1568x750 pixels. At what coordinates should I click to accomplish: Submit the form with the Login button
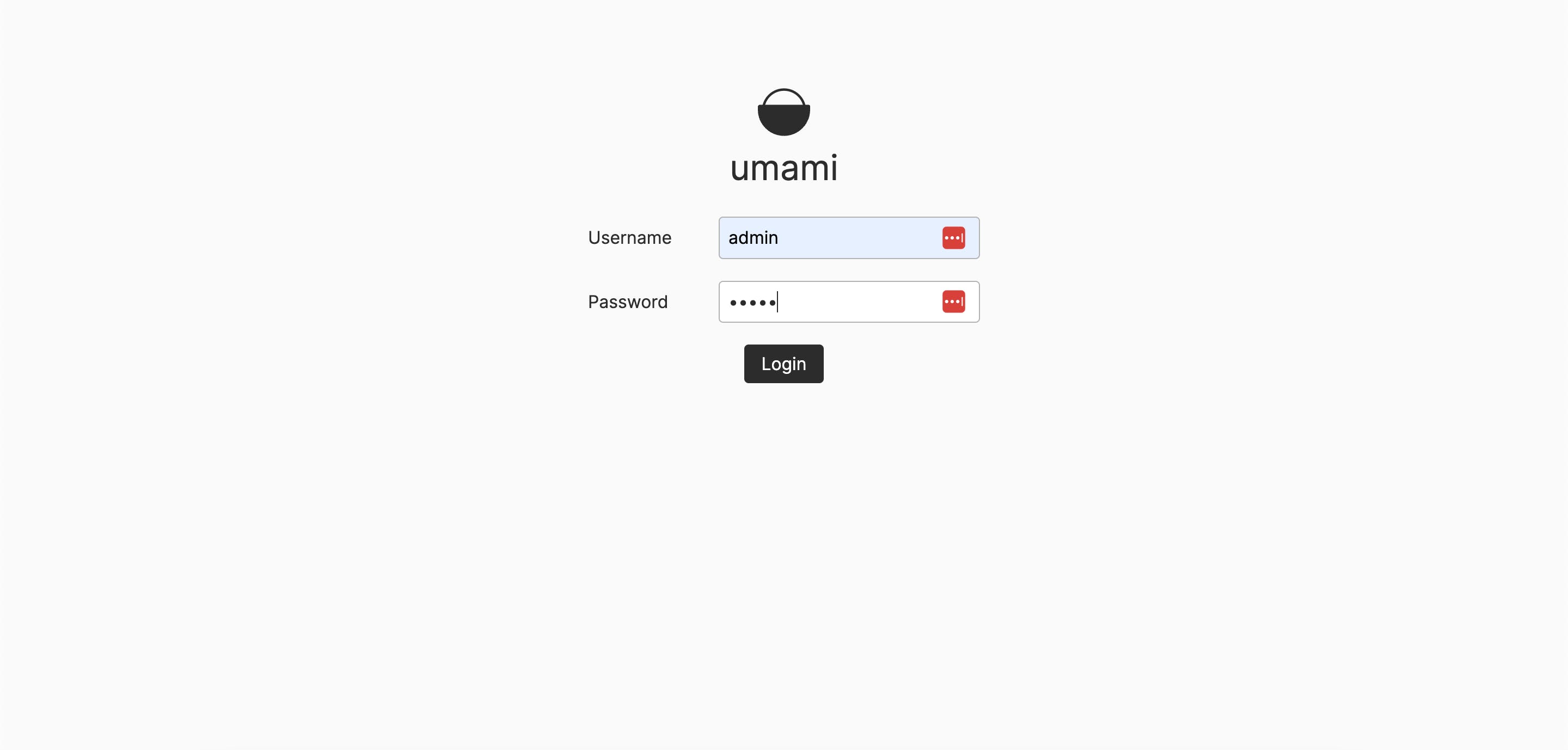783,364
